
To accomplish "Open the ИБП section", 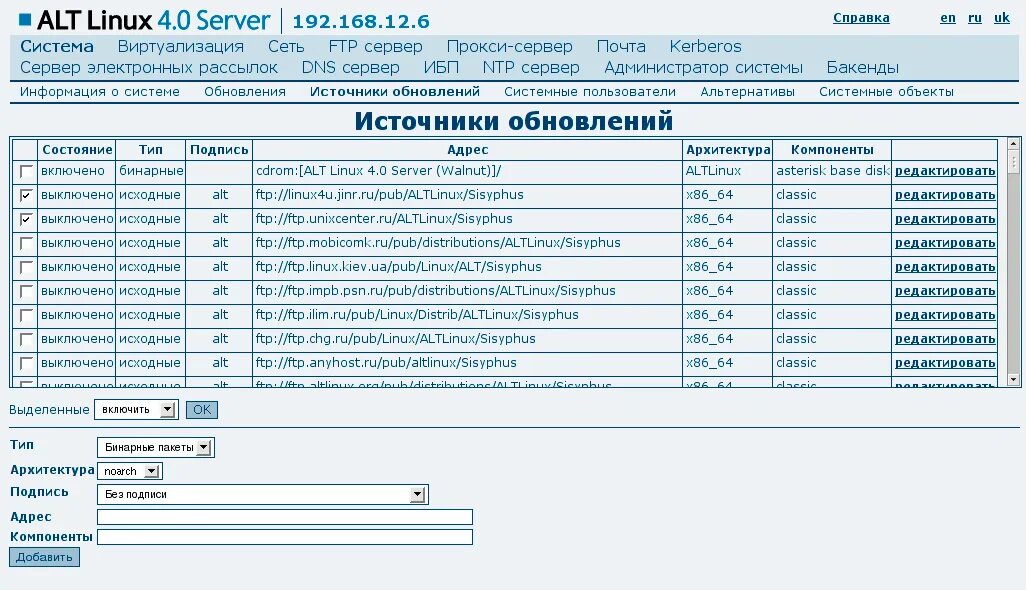I will 441,67.
